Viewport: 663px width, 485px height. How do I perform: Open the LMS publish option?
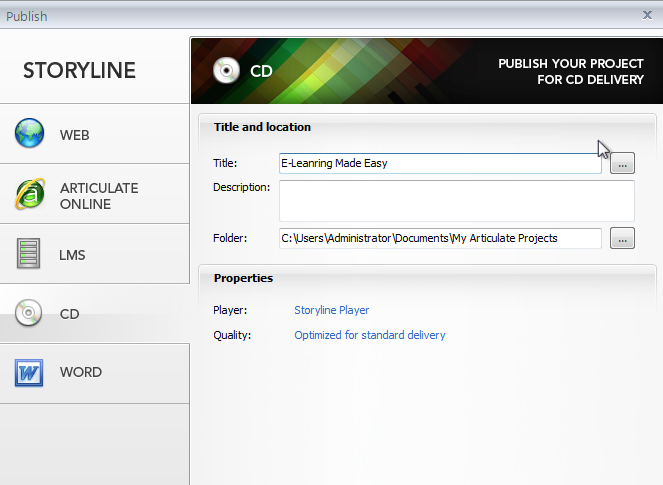tap(72, 255)
